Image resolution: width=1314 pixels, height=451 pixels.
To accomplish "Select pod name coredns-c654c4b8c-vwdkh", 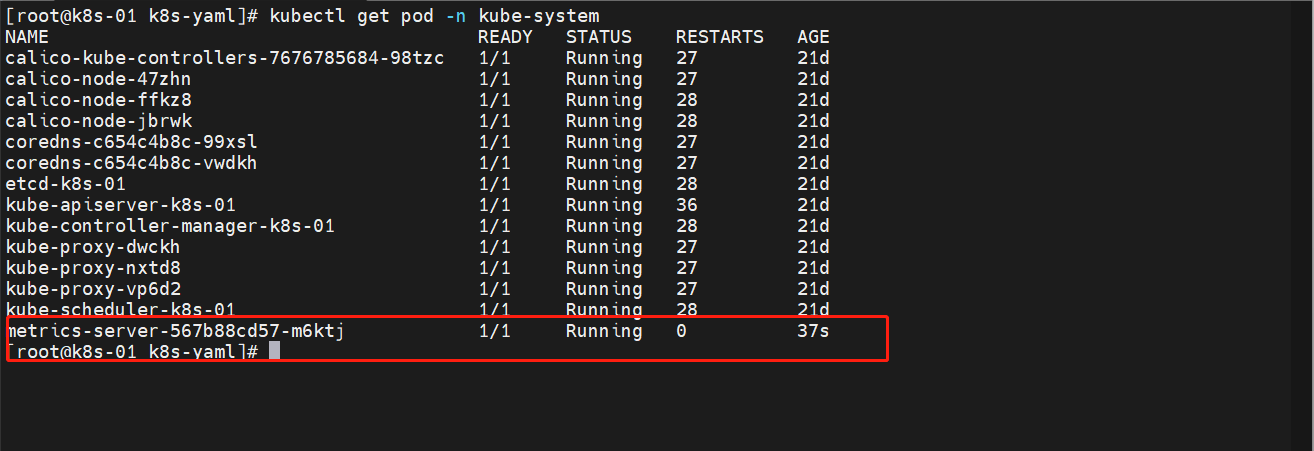I will (131, 163).
